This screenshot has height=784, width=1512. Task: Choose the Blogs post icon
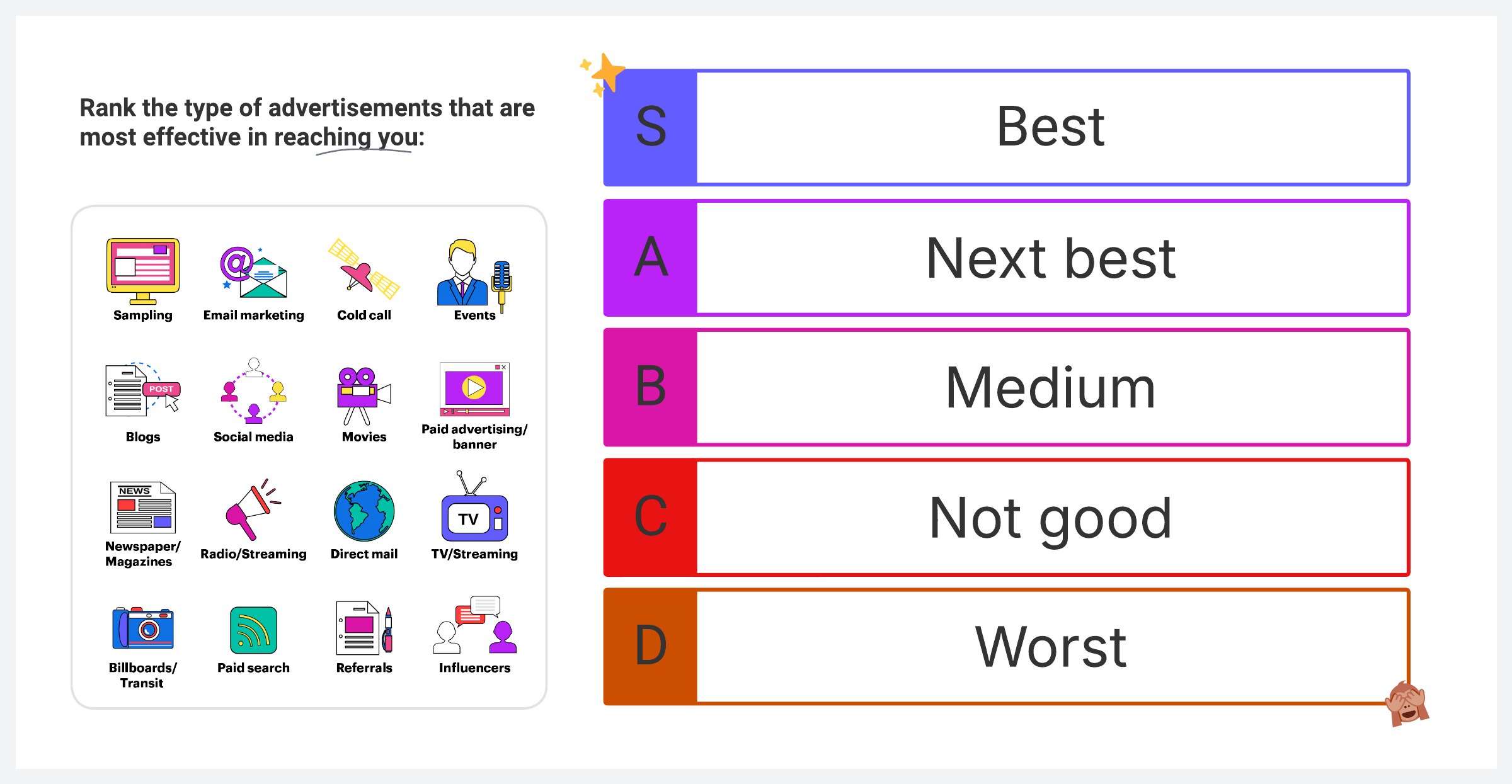coord(143,390)
